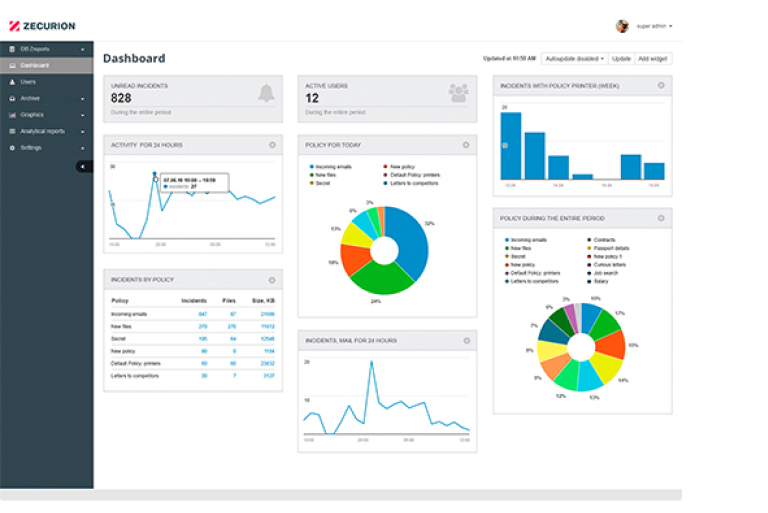
Task: Click the Settings gear icon in sidebar
Action: [12, 148]
